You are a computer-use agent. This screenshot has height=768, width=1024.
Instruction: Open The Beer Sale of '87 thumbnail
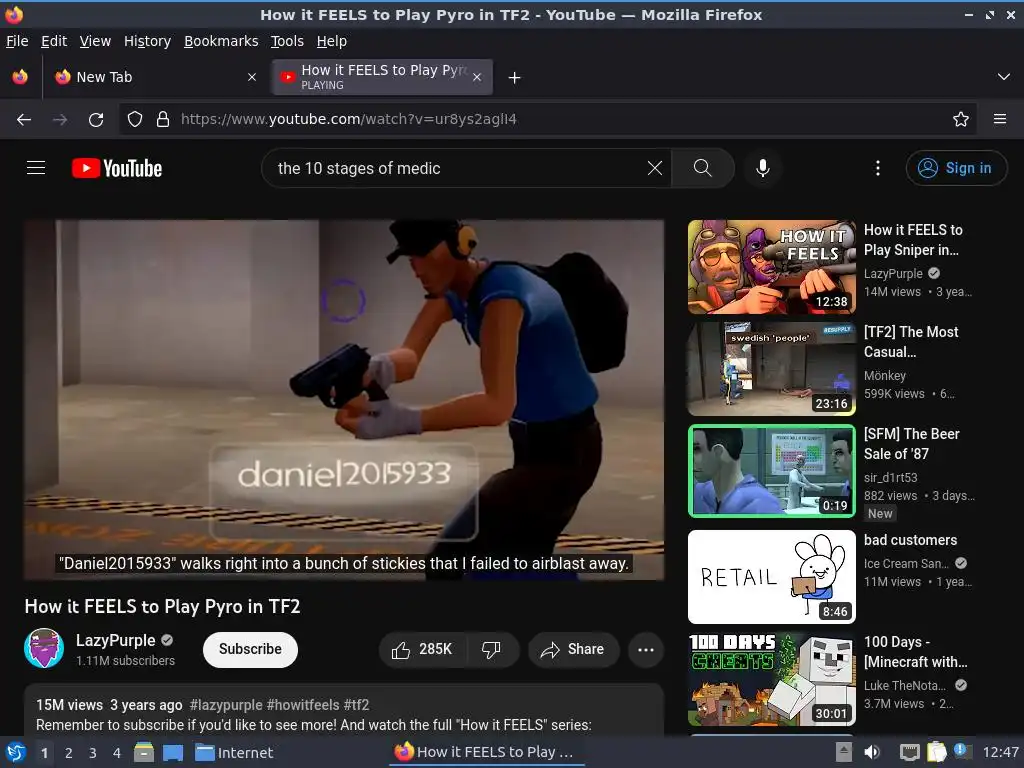(x=771, y=471)
